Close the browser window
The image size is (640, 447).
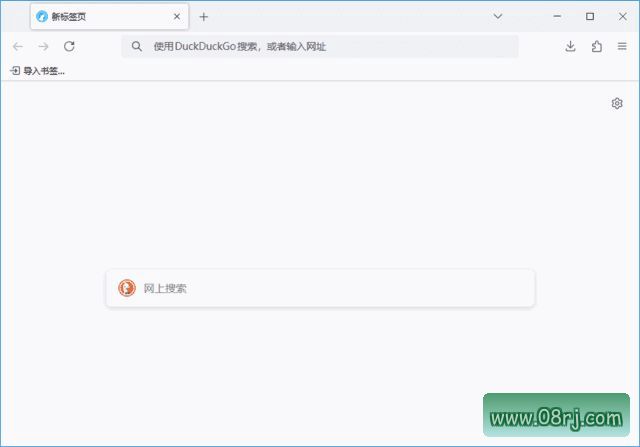622,16
